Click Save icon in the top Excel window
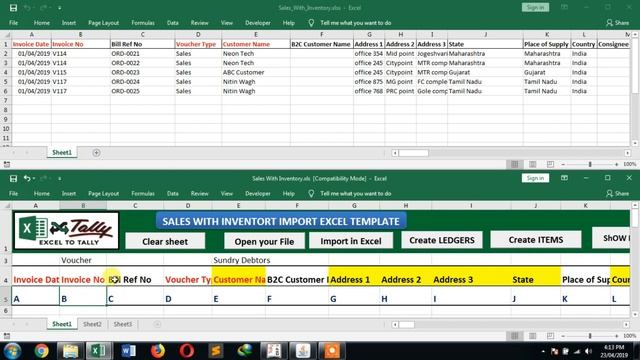Image resolution: width=640 pixels, height=360 pixels. [13, 8]
